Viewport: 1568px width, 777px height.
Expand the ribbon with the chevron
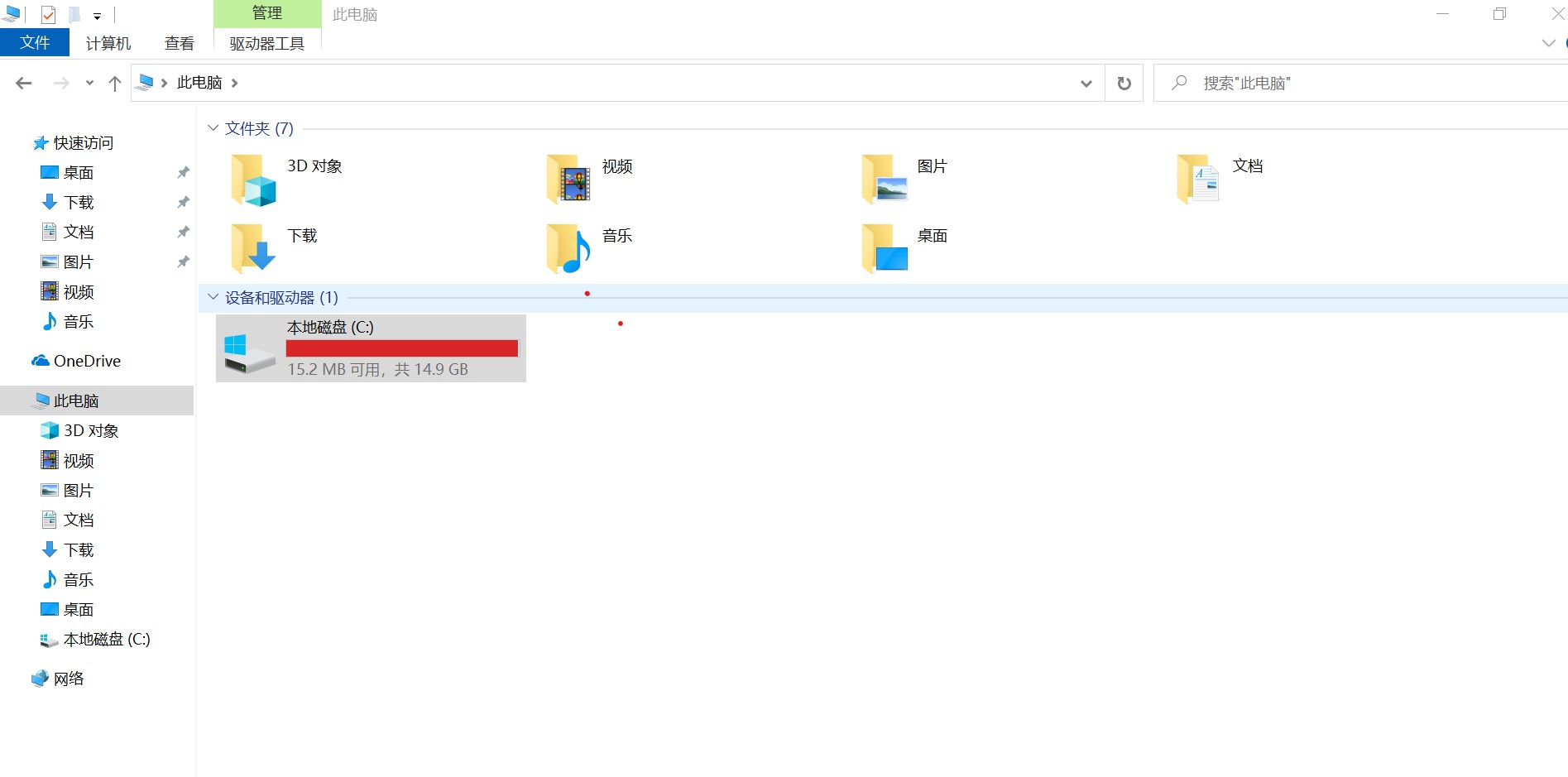coord(1549,43)
